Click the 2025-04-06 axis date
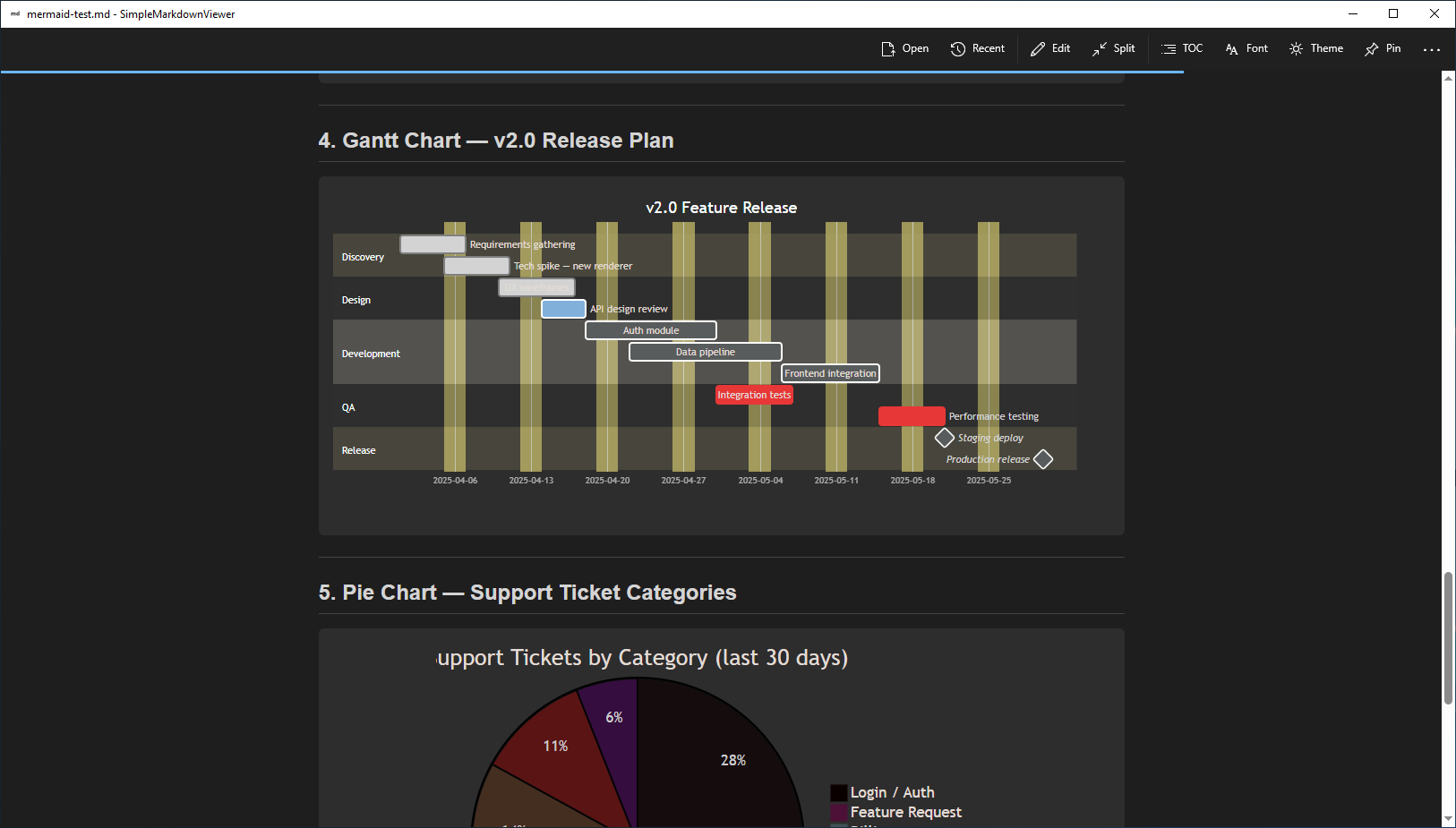This screenshot has height=828, width=1456. click(455, 481)
